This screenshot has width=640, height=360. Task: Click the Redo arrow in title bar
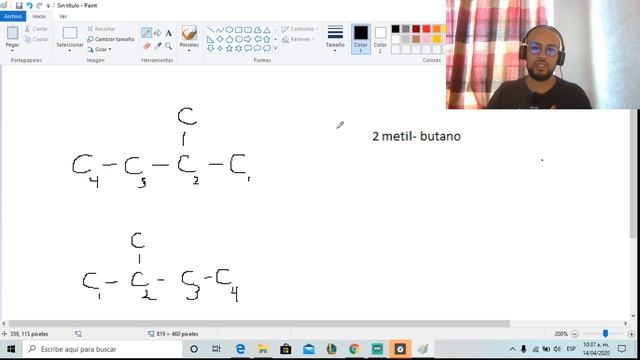39,5
